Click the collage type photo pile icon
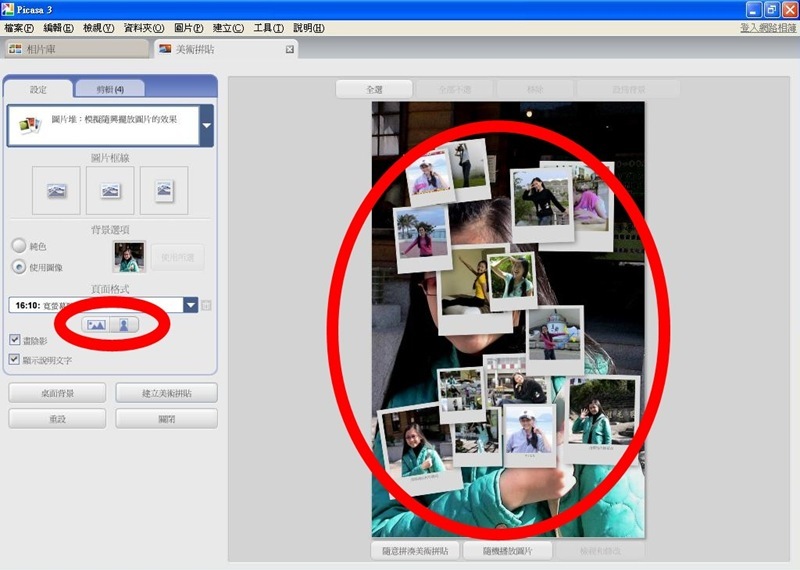800x570 pixels. click(x=29, y=125)
